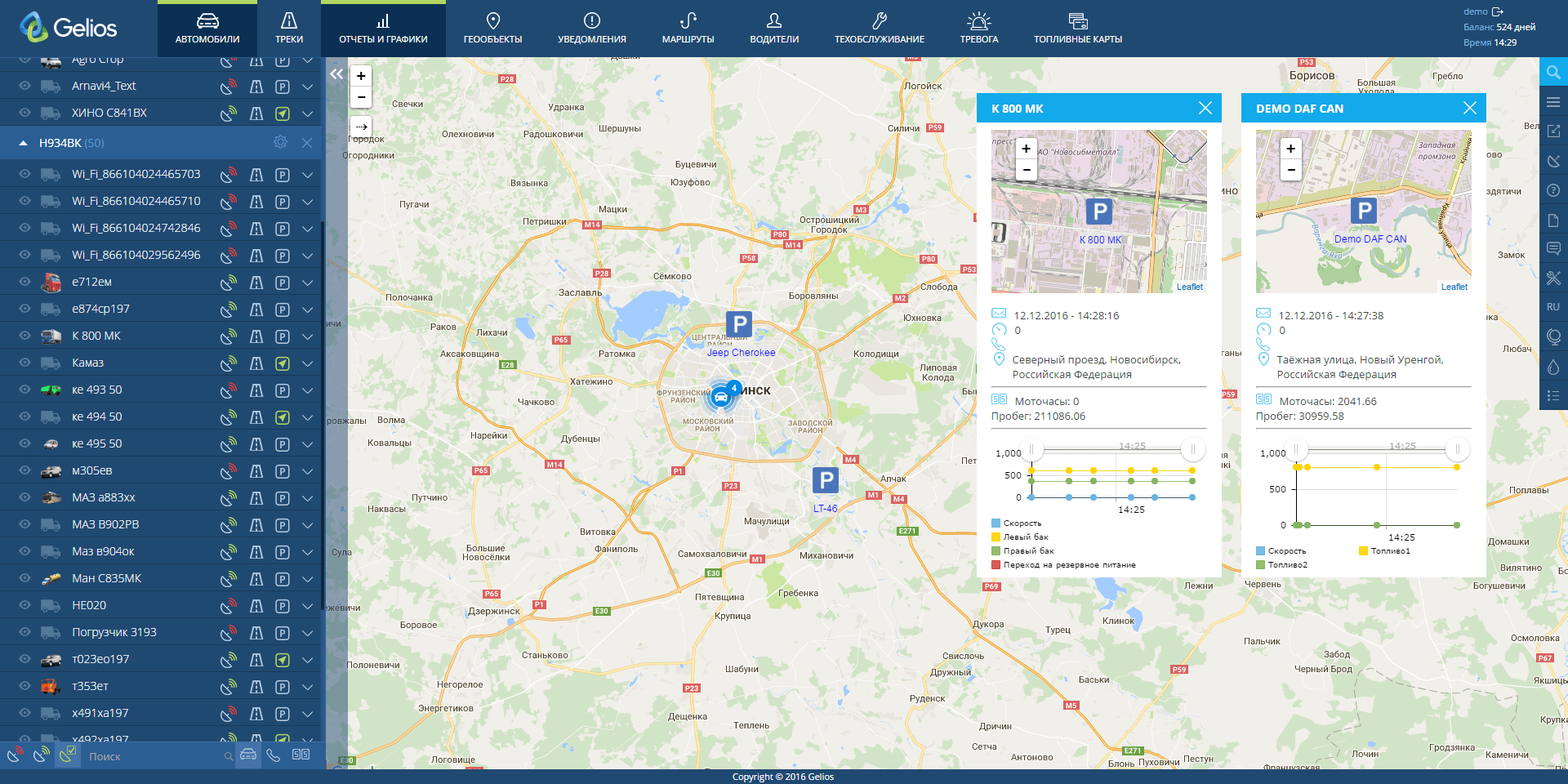Open the Треки tab

(289, 29)
